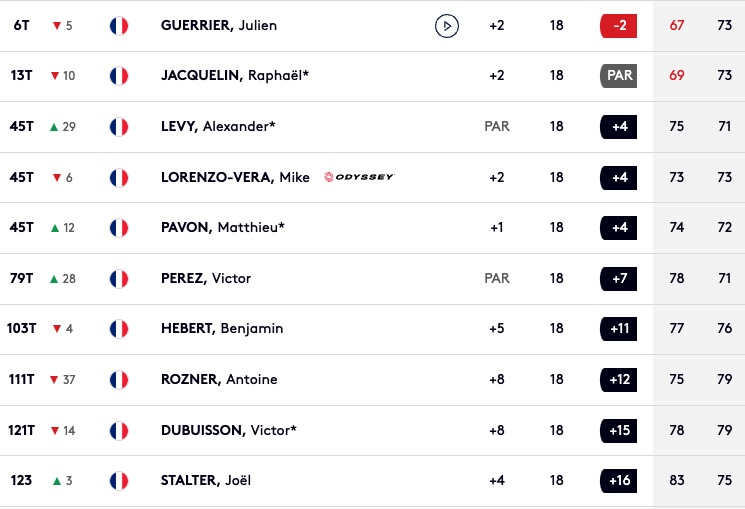
Task: Play video highlight for Julien Guerrier
Action: pyautogui.click(x=447, y=26)
